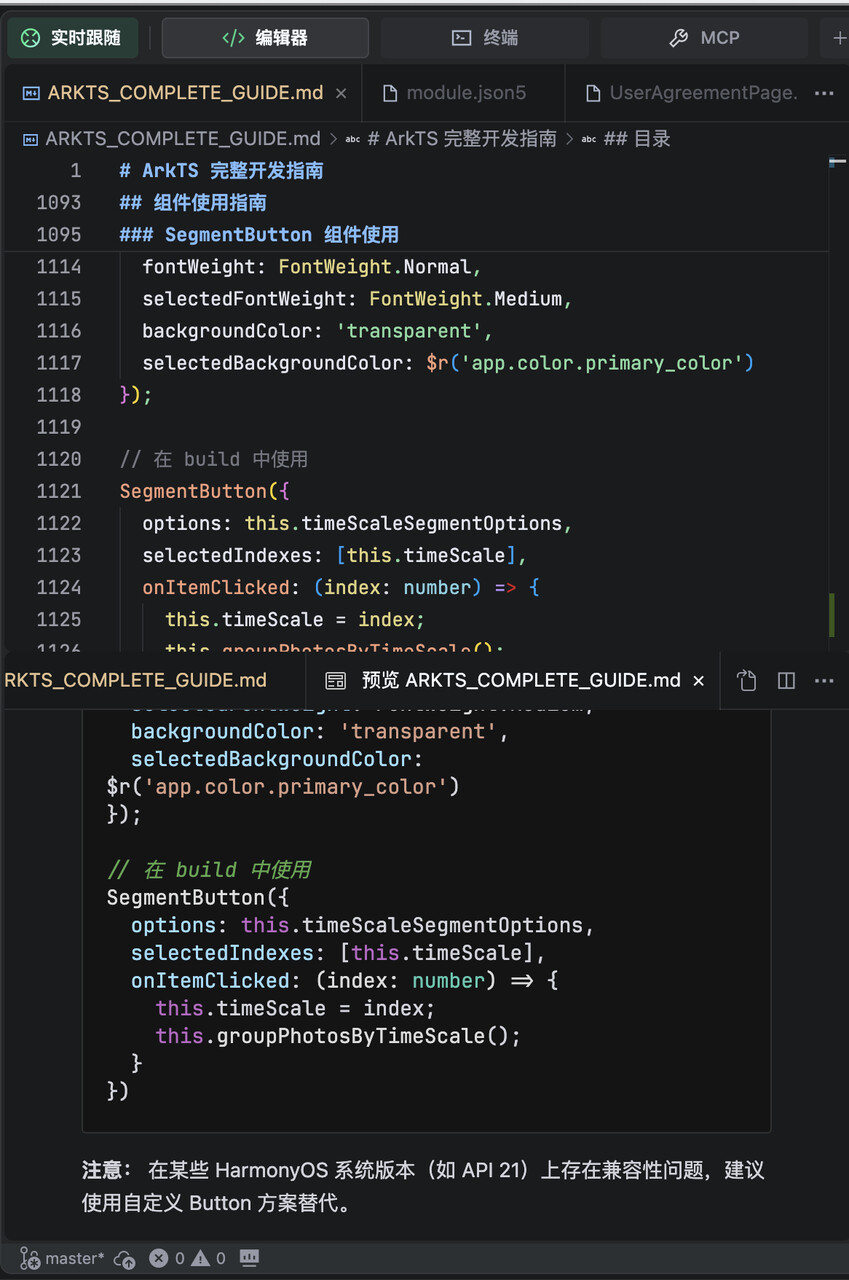Toggle the 实时跟随 live follow button

tap(72, 38)
